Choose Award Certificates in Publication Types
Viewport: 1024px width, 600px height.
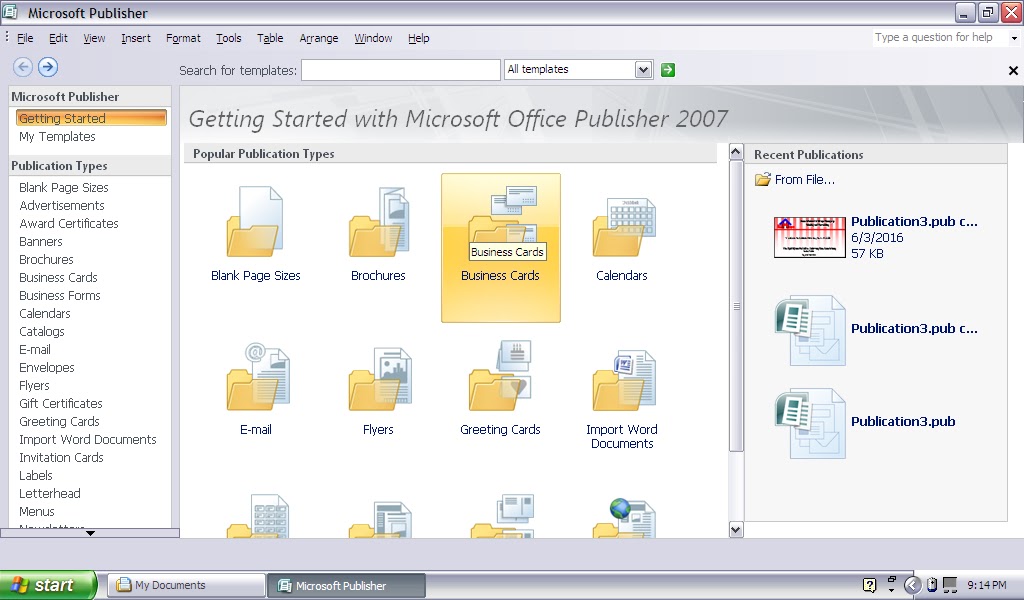[69, 223]
